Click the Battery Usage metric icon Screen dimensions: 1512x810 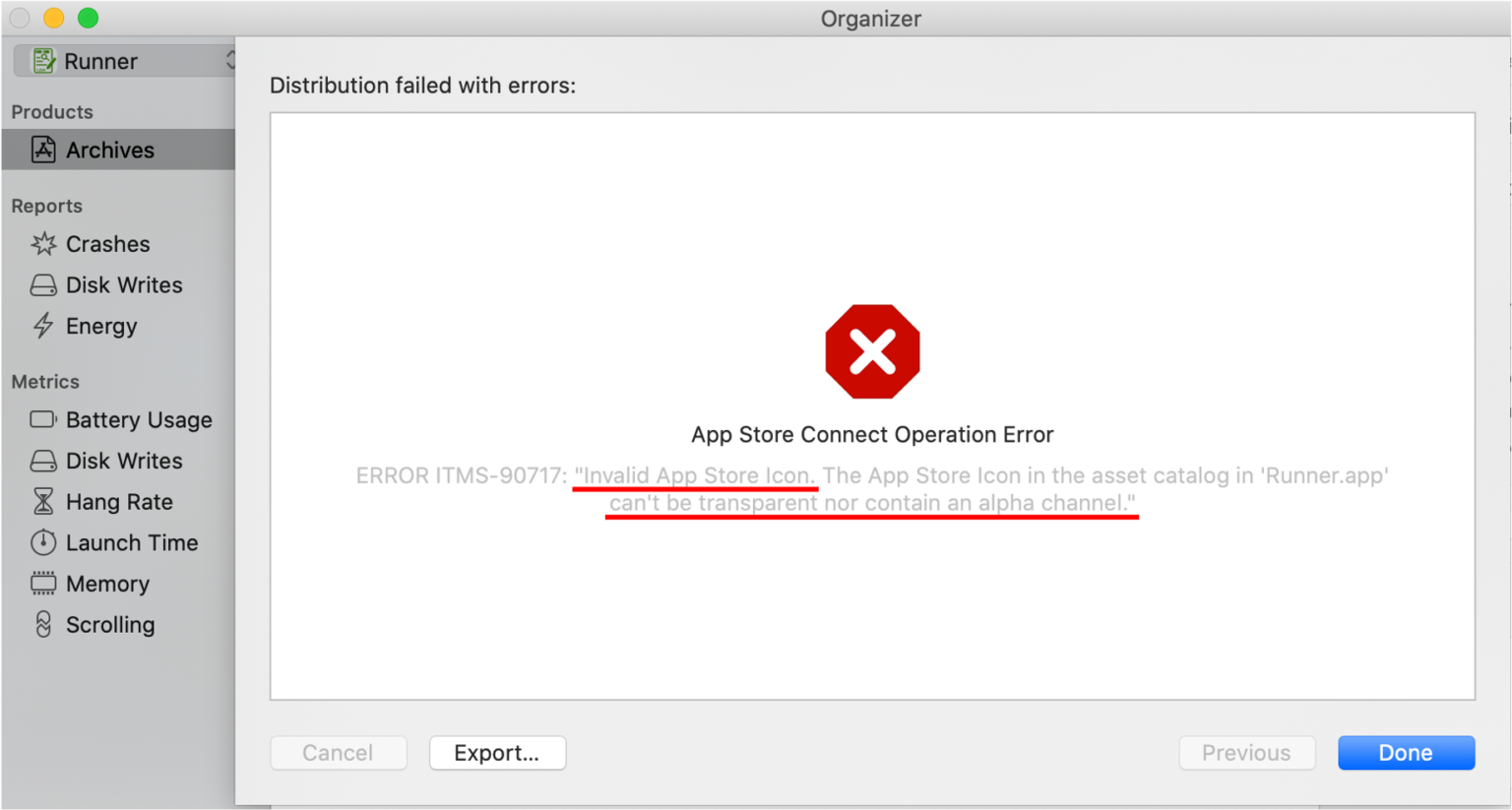click(x=42, y=420)
